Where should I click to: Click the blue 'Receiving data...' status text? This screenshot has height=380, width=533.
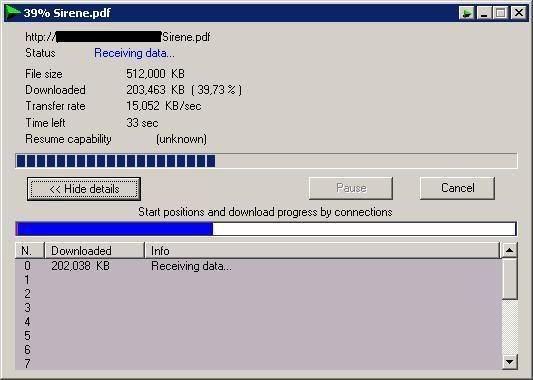134,53
